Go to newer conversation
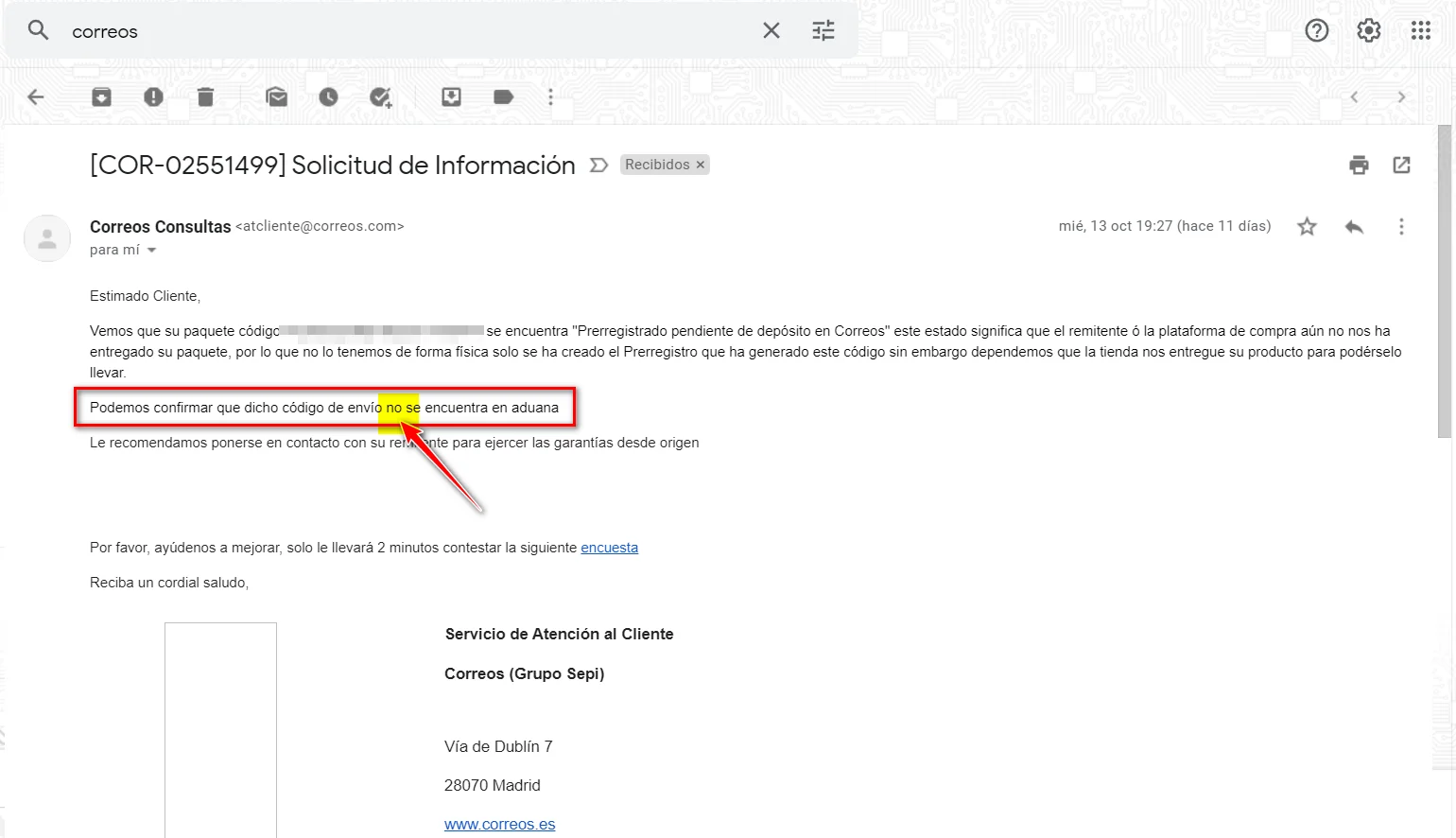This screenshot has width=1456, height=838. pos(1354,96)
